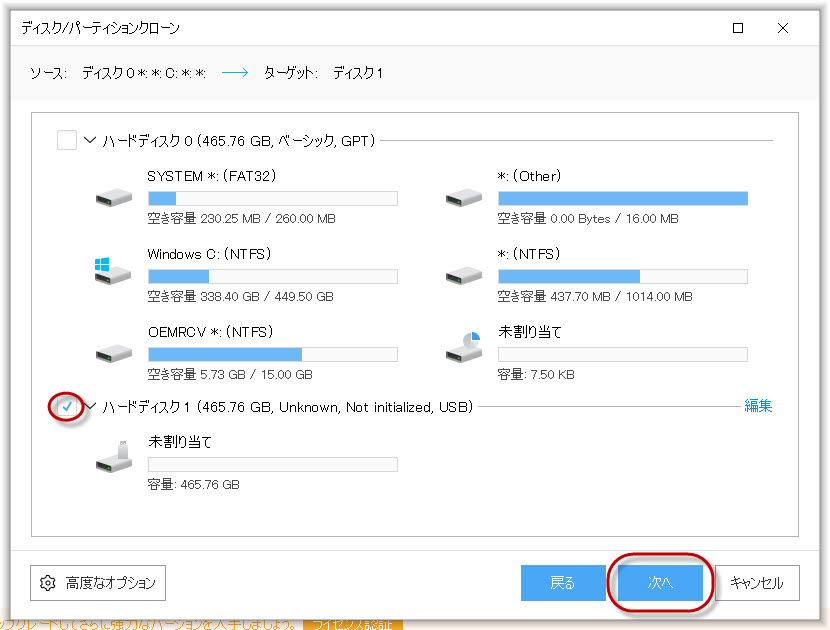Click the 次へ button
The image size is (830, 630).
point(660,583)
